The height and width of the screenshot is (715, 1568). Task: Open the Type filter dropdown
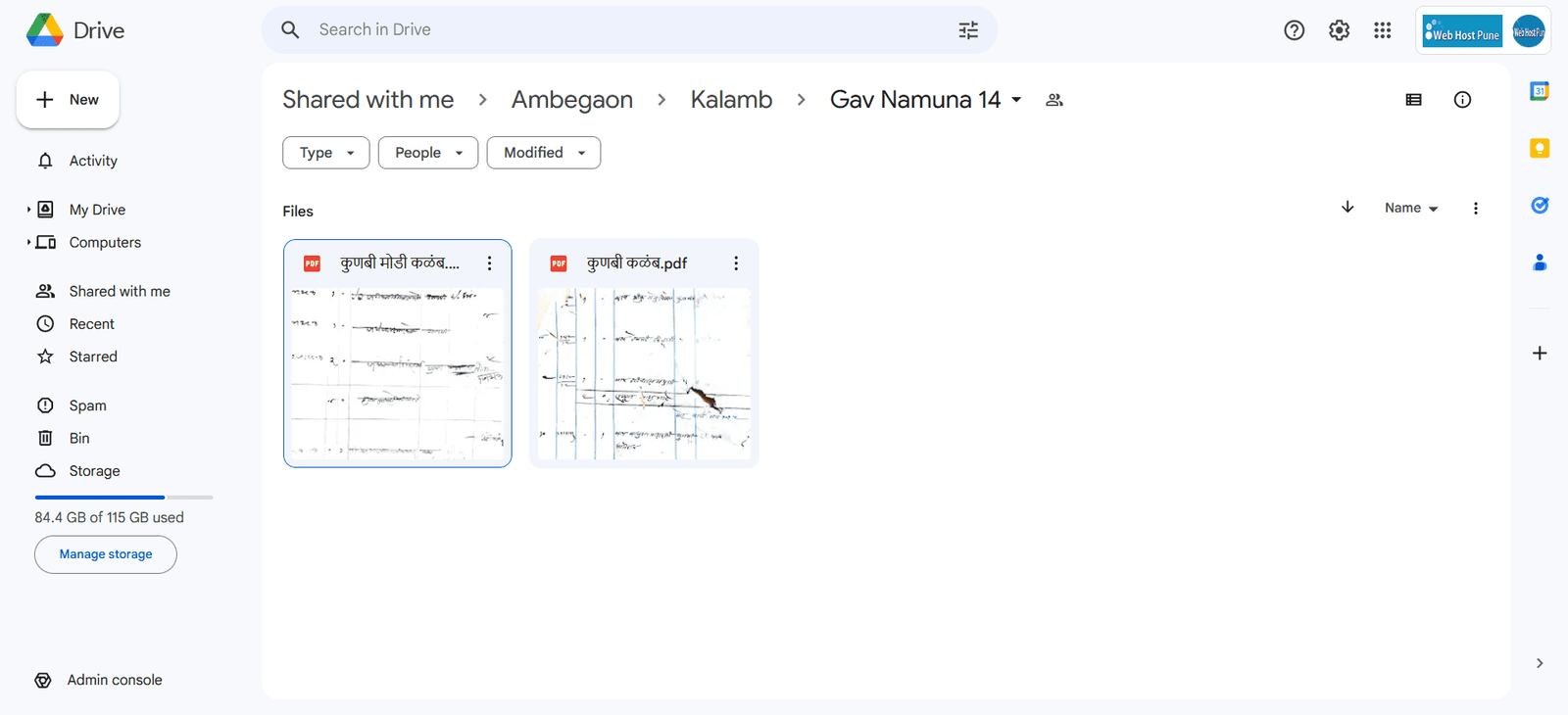pyautogui.click(x=326, y=153)
